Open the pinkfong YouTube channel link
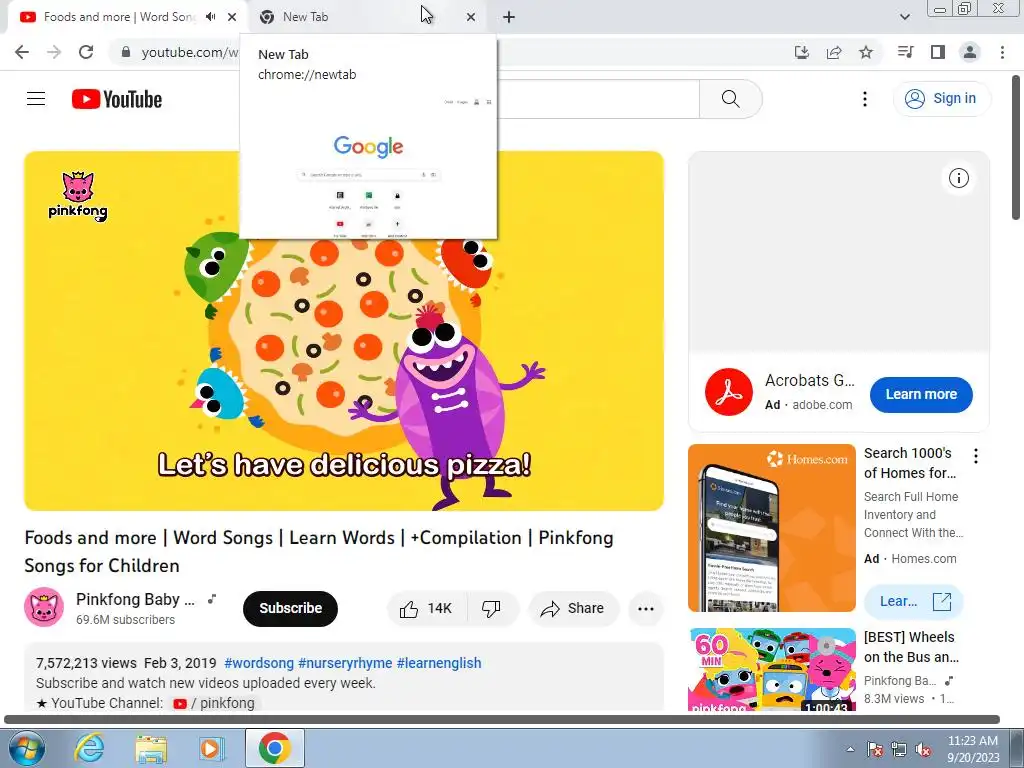Image resolution: width=1024 pixels, height=768 pixels. [214, 703]
